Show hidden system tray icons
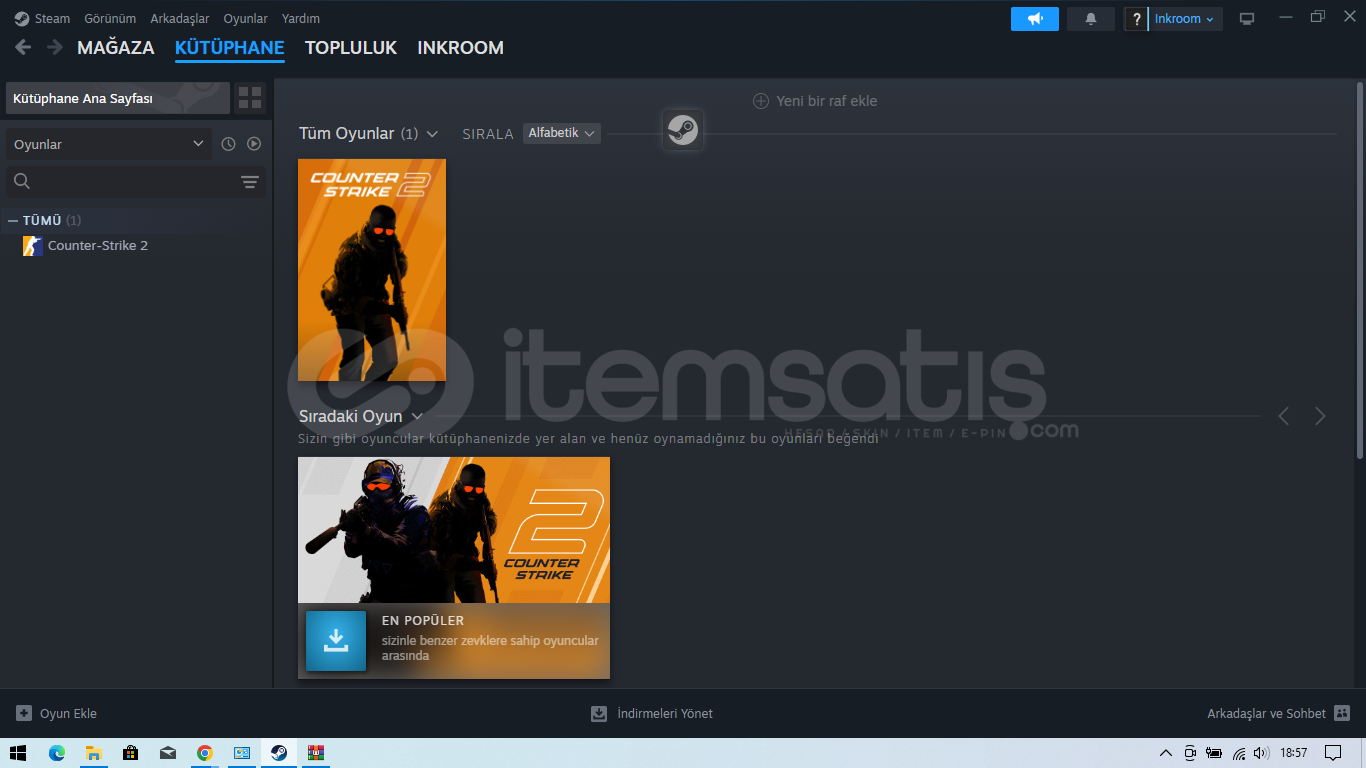Image resolution: width=1366 pixels, height=768 pixels. 1166,753
